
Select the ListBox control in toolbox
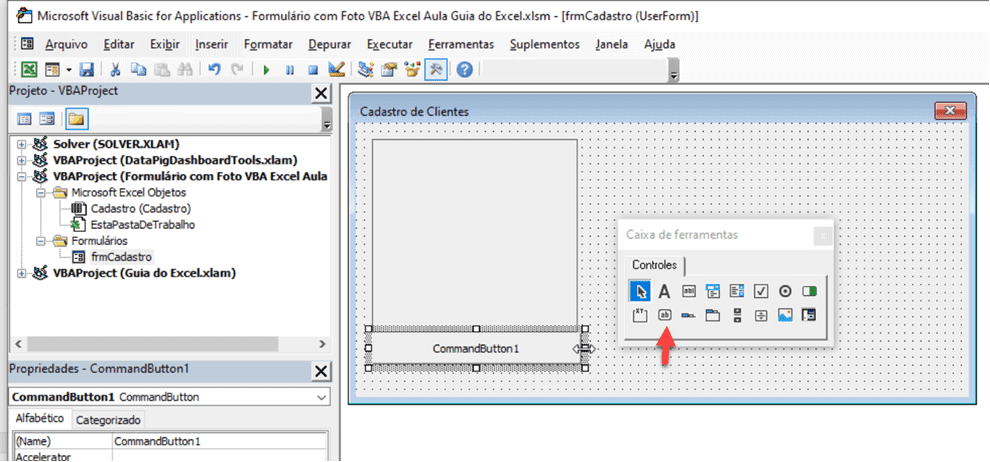737,291
